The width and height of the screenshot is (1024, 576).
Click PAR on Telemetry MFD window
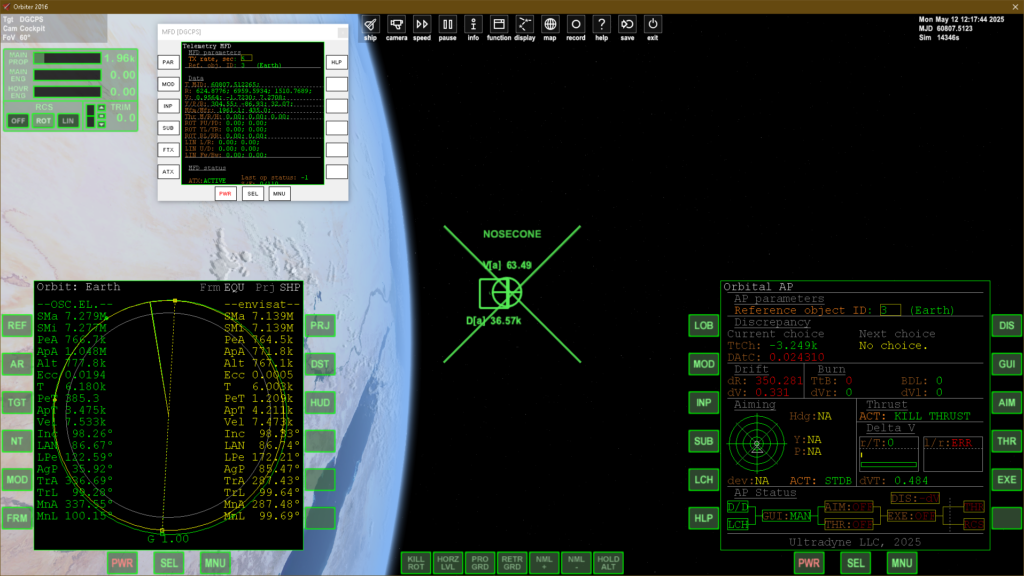point(168,62)
